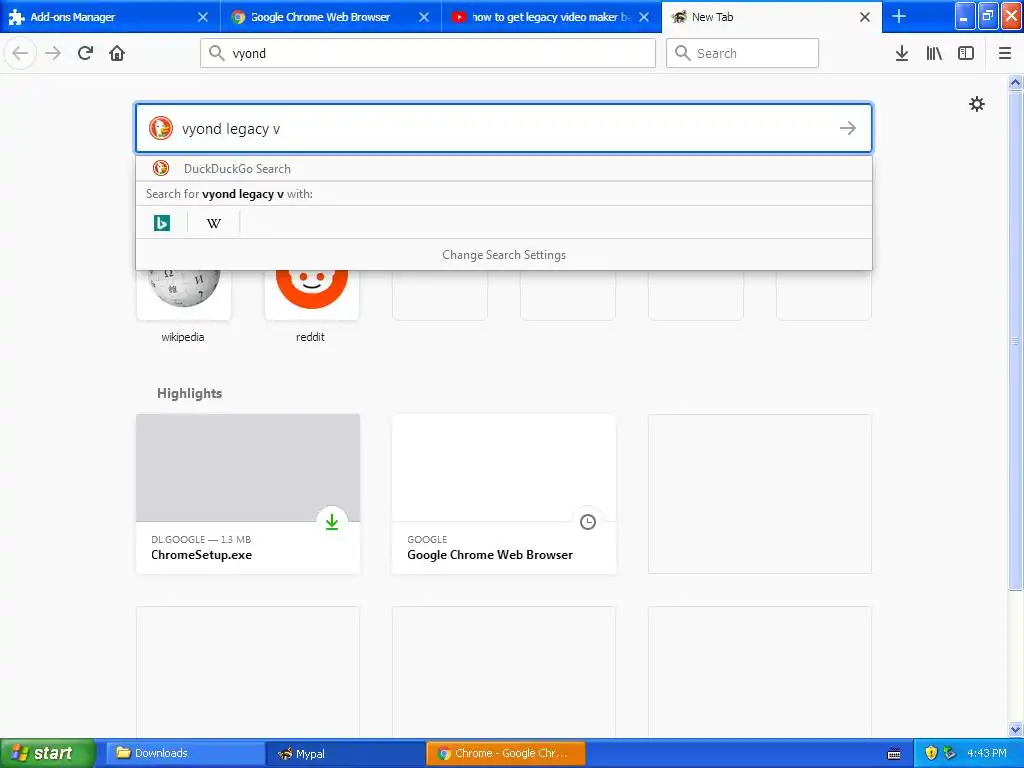Search with Bing icon
This screenshot has height=768, width=1024.
point(162,223)
